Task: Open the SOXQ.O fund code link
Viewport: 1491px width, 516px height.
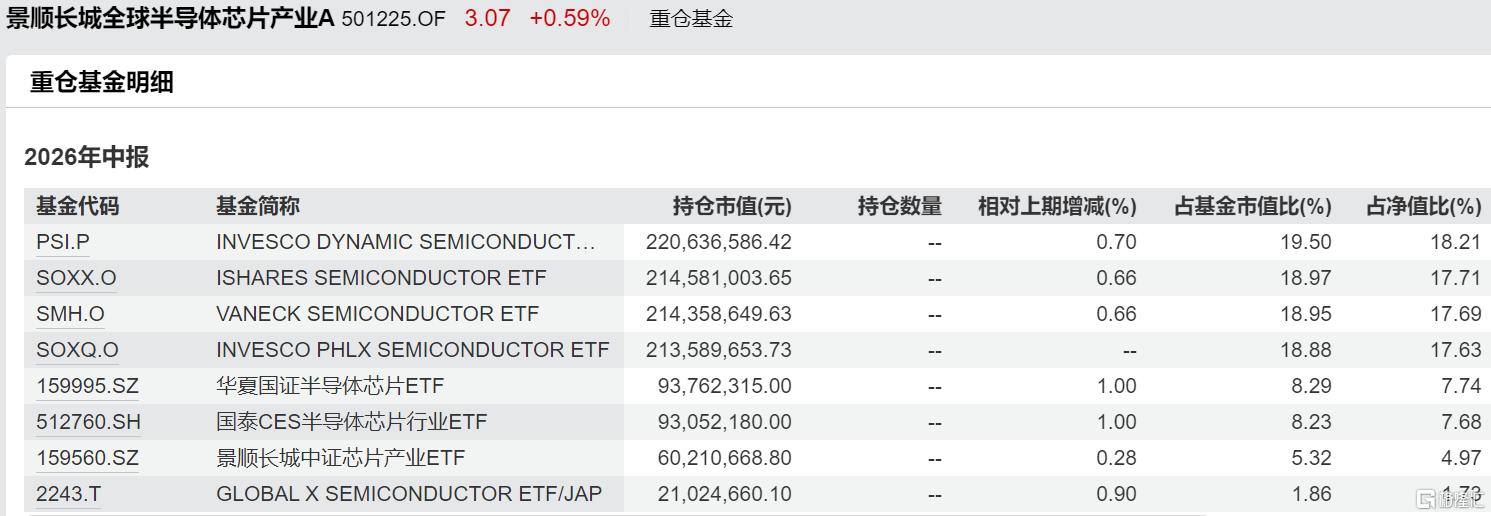Action: [x=77, y=350]
